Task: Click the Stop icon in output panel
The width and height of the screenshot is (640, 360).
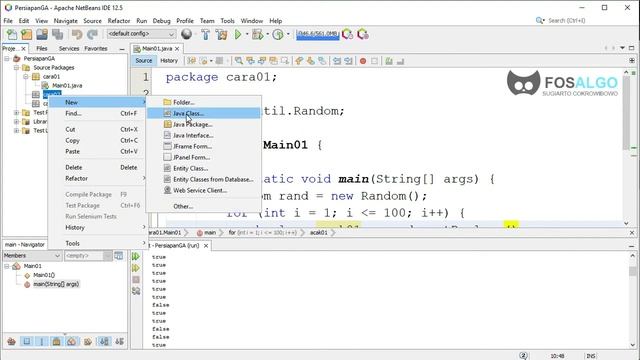Action: (136, 280)
